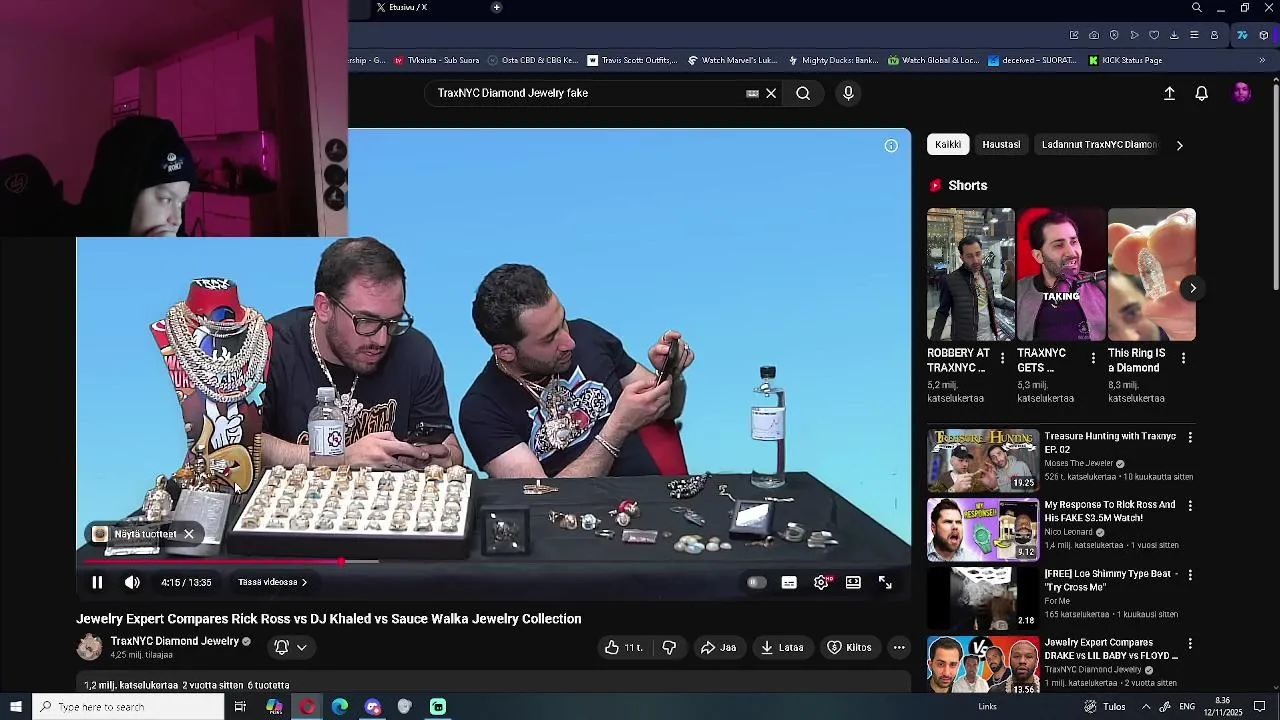Expand notification bell dropdown for channel
Image resolution: width=1280 pixels, height=720 pixels.
[x=291, y=647]
